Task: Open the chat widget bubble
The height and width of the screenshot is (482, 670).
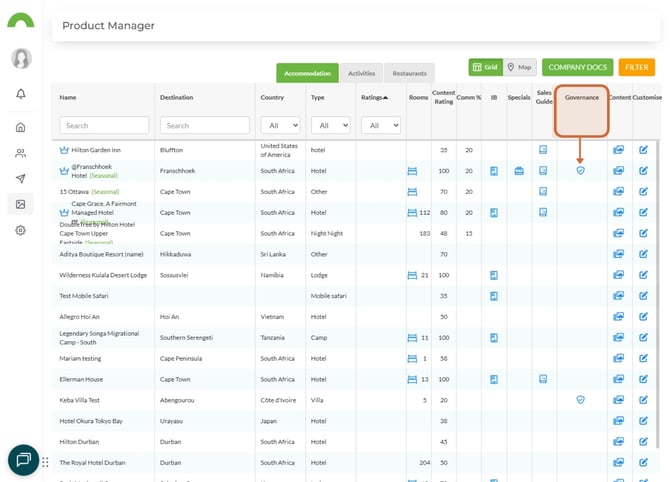Action: 24,460
